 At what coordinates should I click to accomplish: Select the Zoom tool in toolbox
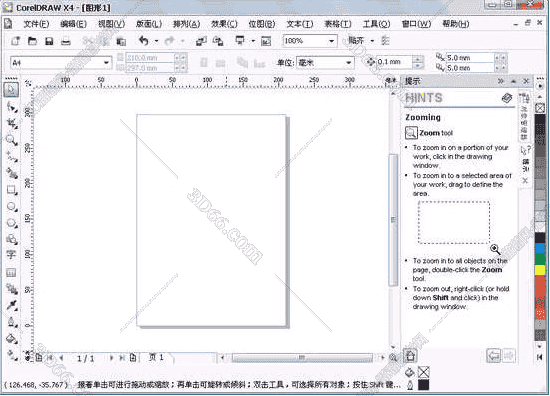pyautogui.click(x=12, y=140)
